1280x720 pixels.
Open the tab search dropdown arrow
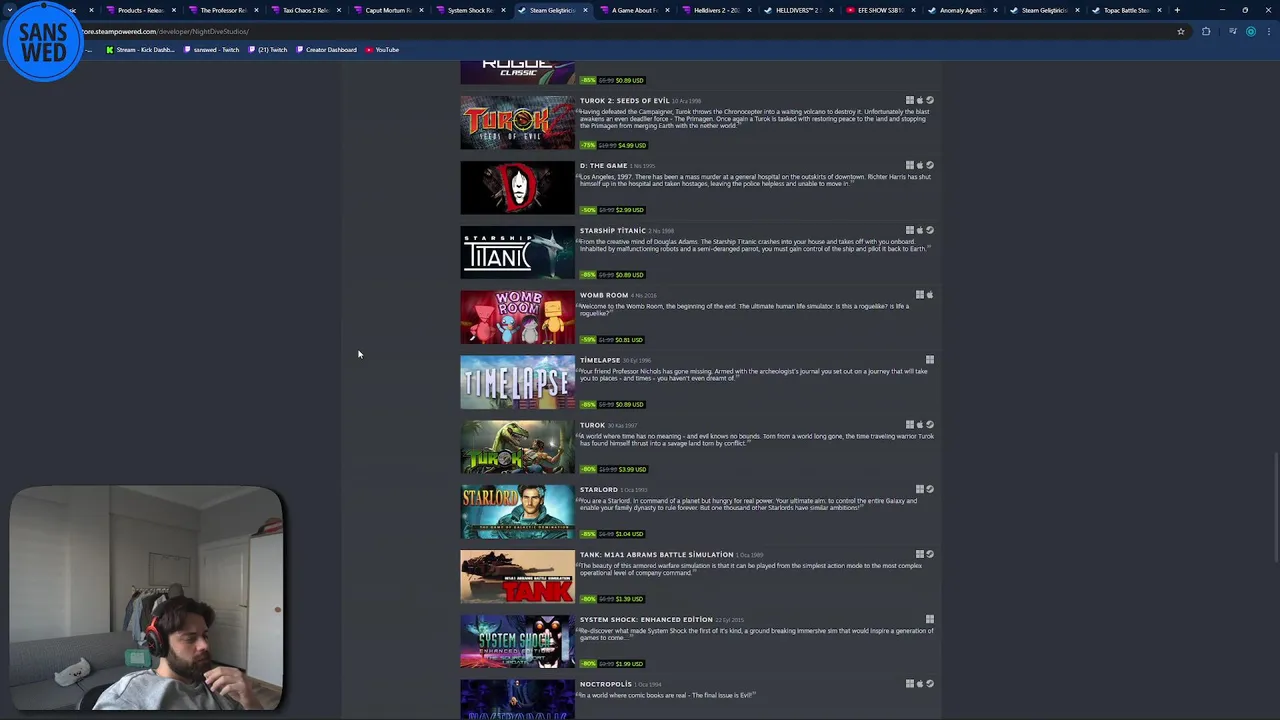(10, 10)
